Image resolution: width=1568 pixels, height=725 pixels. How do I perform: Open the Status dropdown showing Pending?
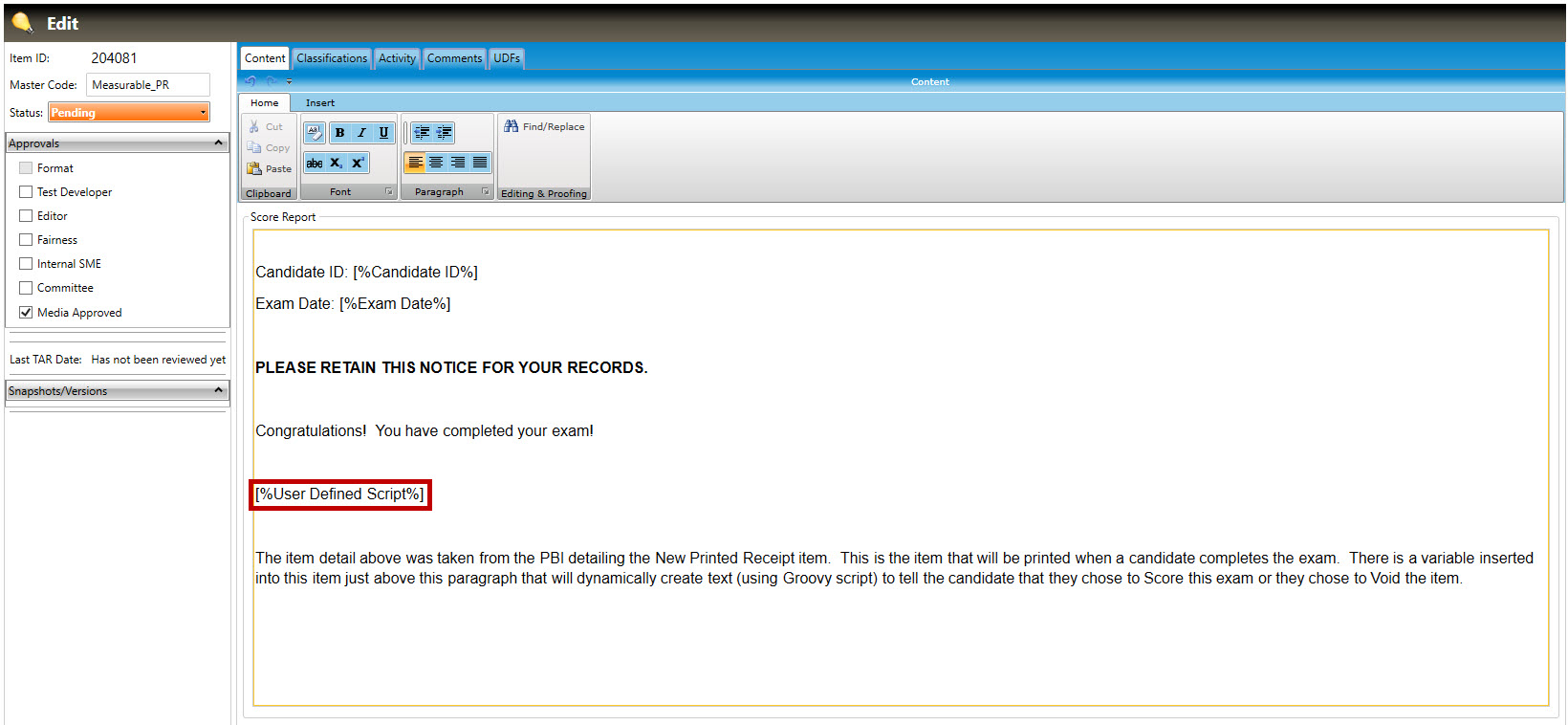129,113
